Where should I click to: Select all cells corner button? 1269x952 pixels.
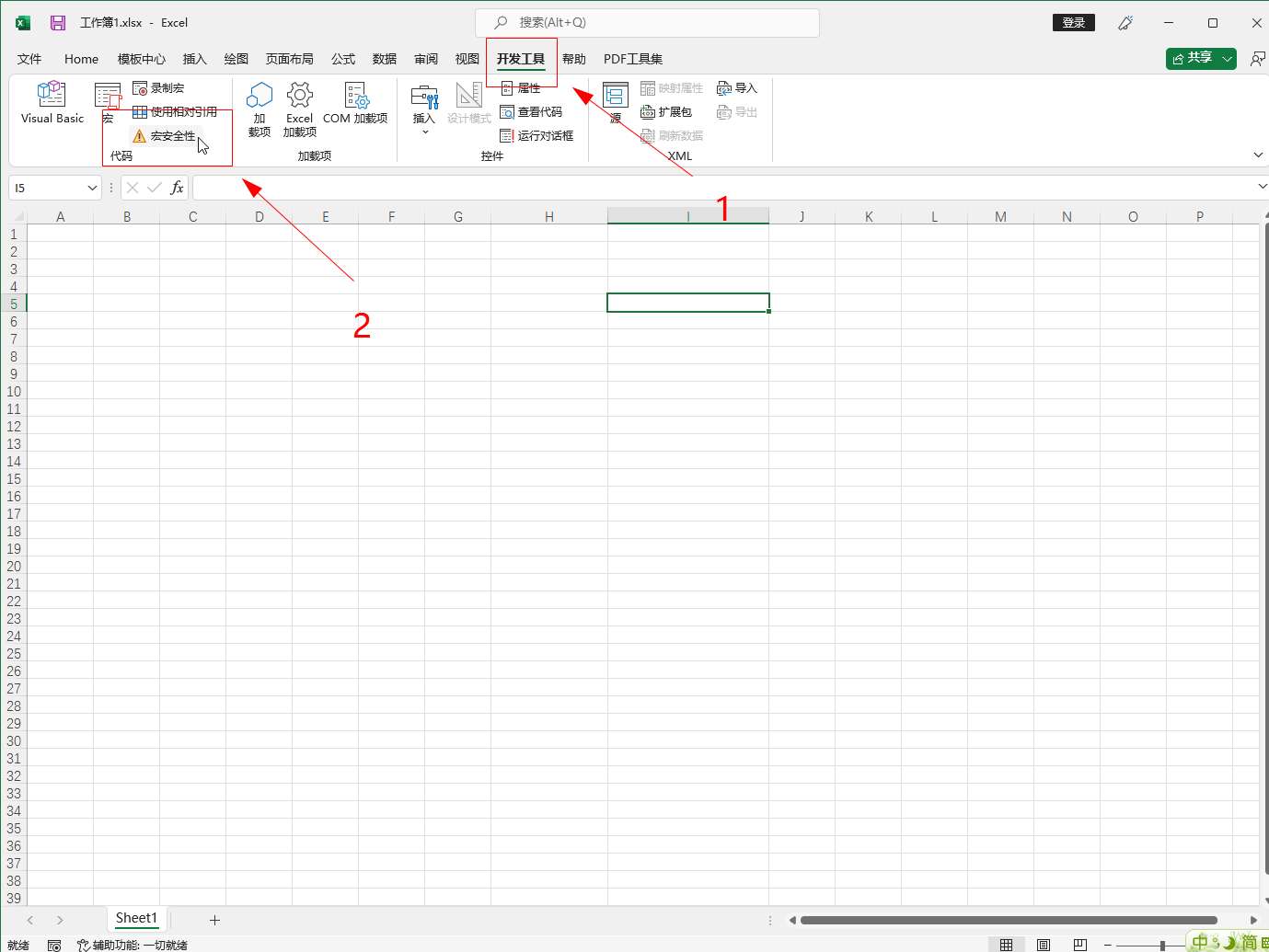[17, 216]
